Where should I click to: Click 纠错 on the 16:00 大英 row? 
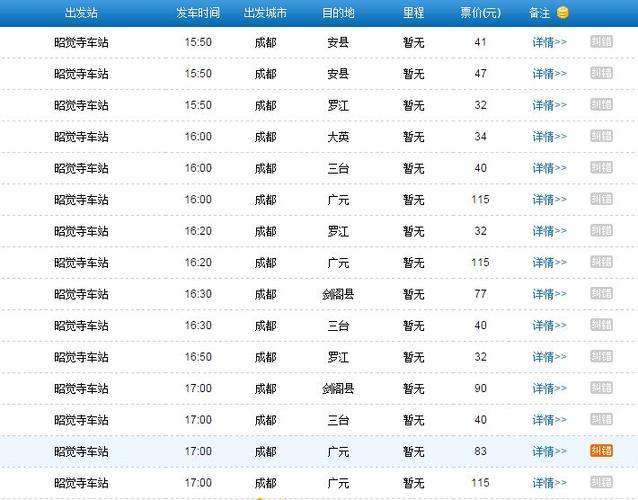[x=601, y=136]
